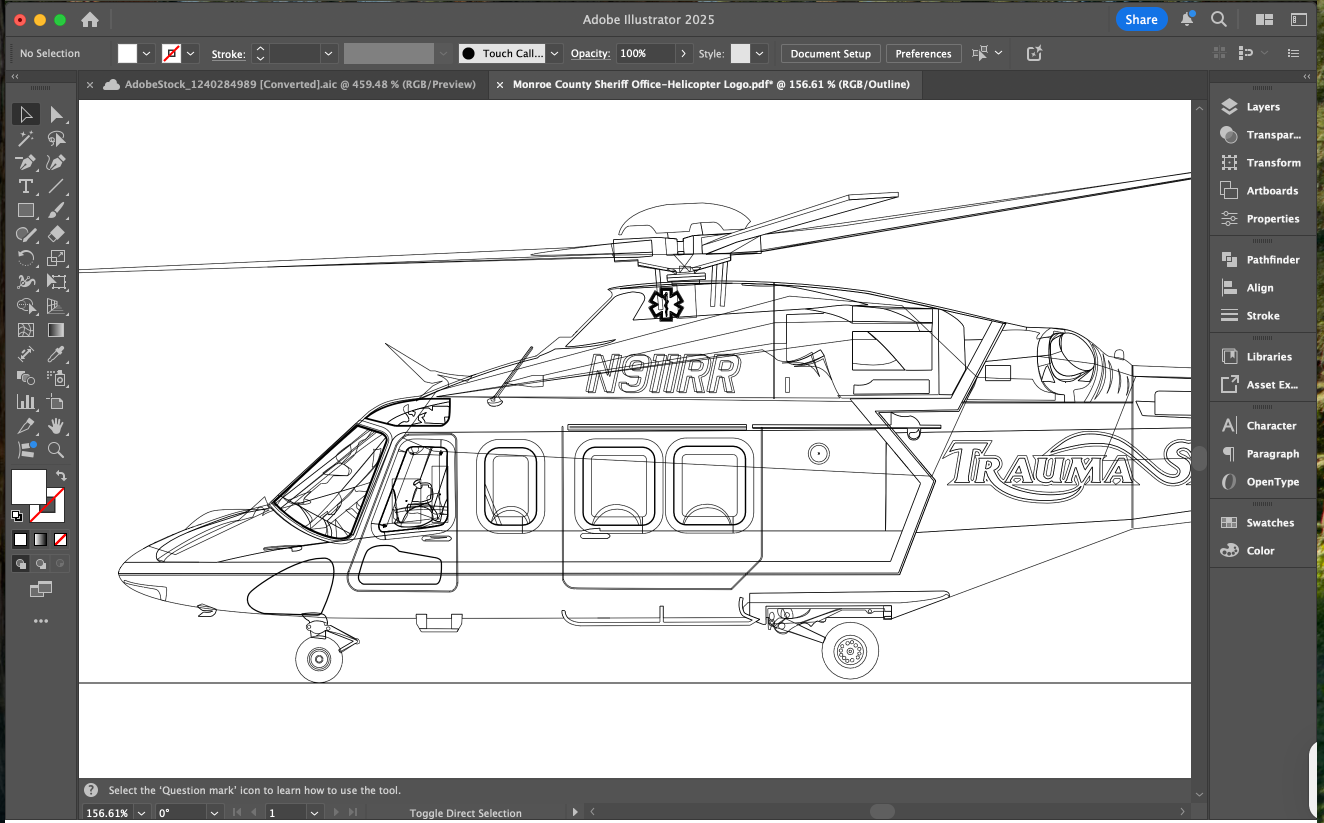The height and width of the screenshot is (823, 1324).
Task: Click the Search magnifier in title bar
Action: [1219, 19]
